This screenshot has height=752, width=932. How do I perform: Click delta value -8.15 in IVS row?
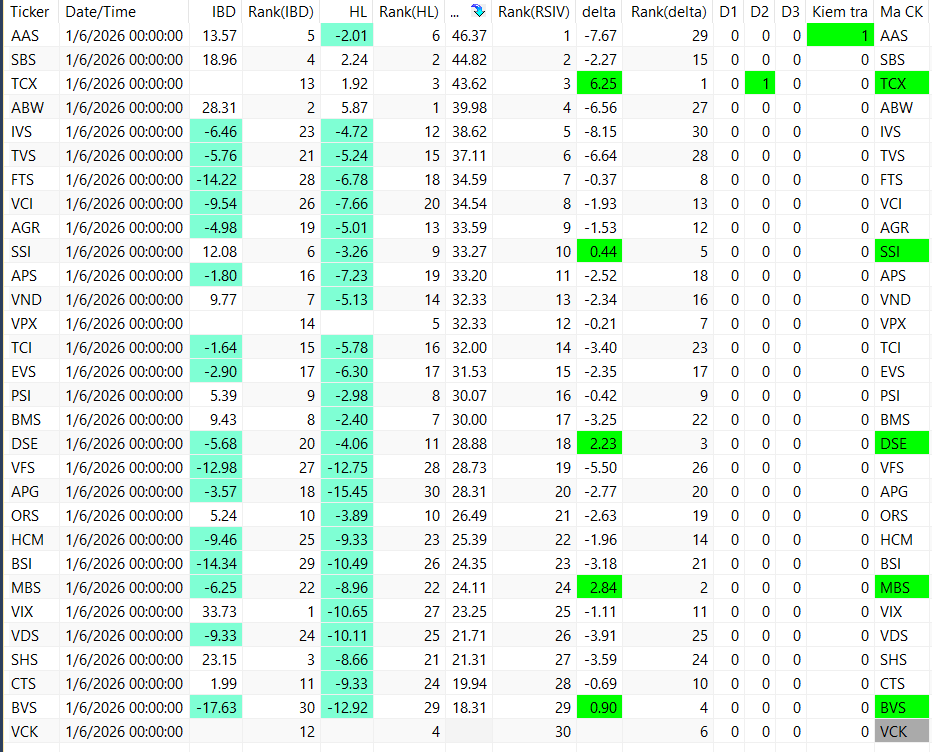pos(600,132)
